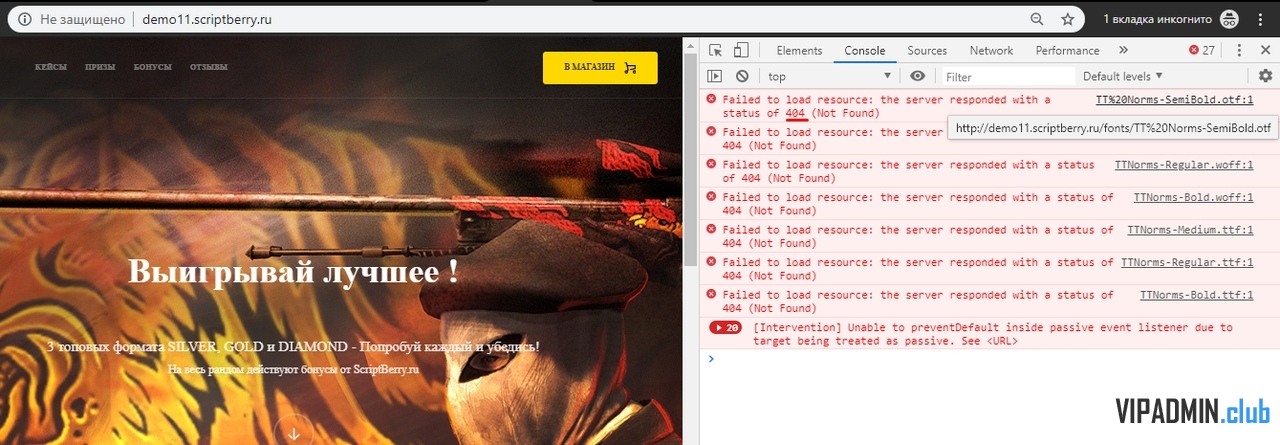The image size is (1280, 445).
Task: Expand more DevTools tabs chevron
Action: [1123, 50]
